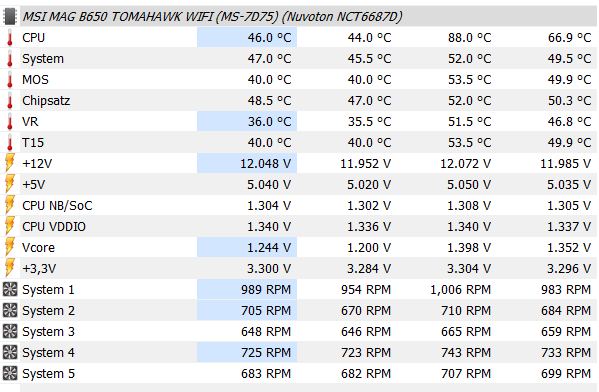
Task: Select the +3,3V voltage label
Action: [39, 269]
